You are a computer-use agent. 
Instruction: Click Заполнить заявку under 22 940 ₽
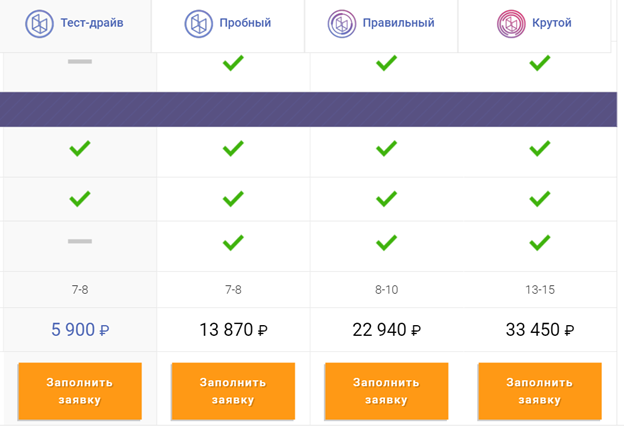coord(386,391)
